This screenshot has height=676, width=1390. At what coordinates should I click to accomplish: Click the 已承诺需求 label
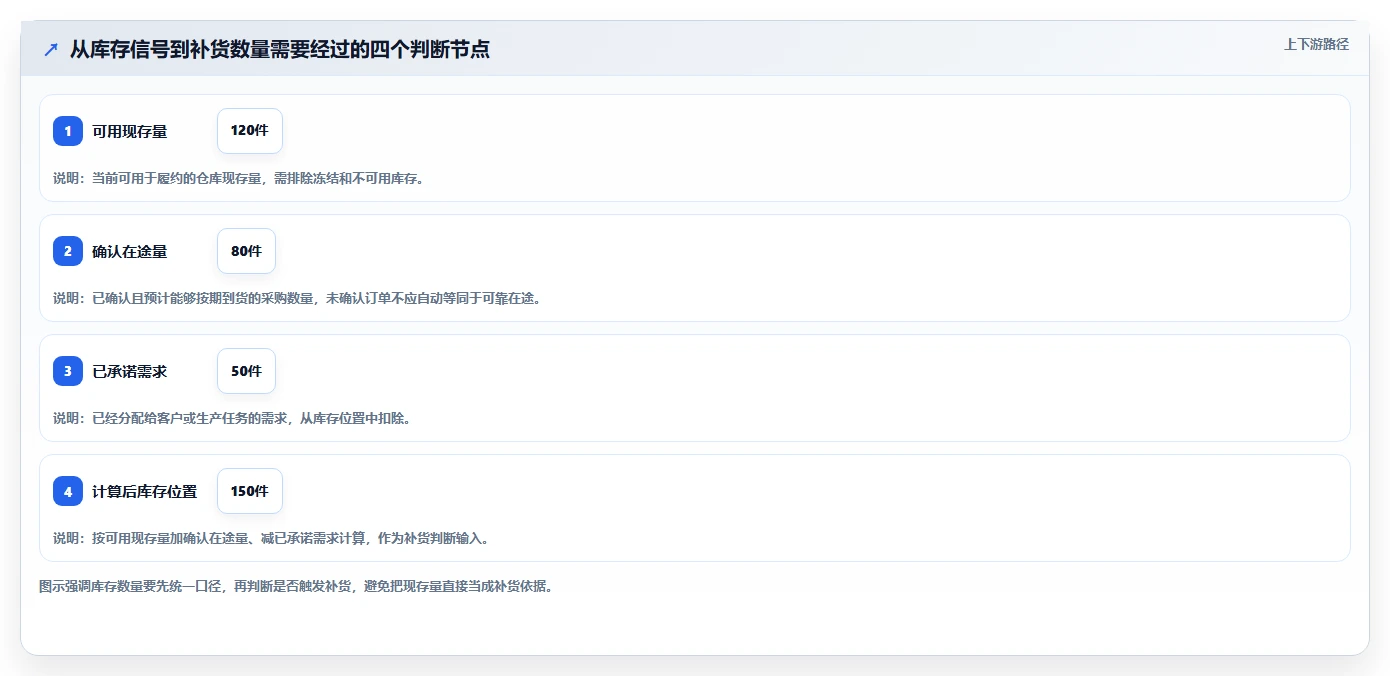click(x=129, y=371)
